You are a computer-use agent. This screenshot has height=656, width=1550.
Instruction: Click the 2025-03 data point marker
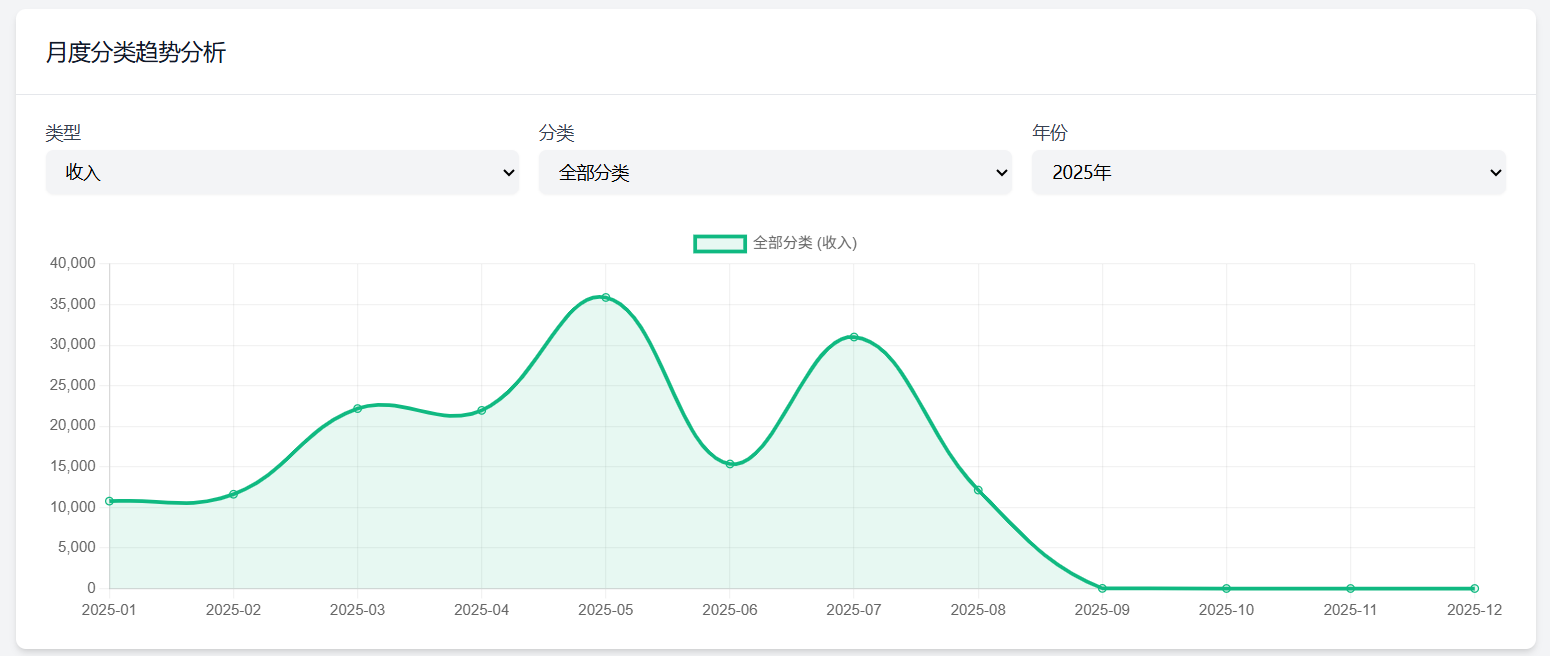click(x=358, y=408)
